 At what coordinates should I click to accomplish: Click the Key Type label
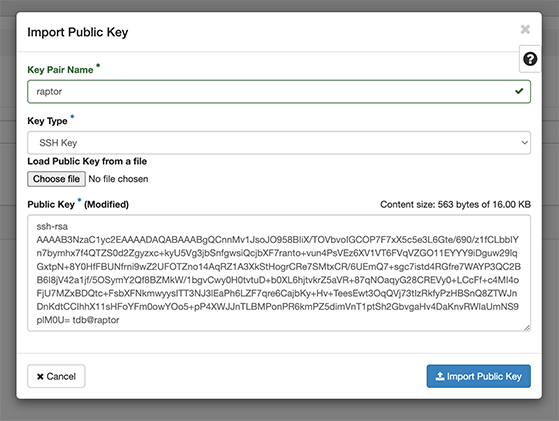tap(47, 121)
